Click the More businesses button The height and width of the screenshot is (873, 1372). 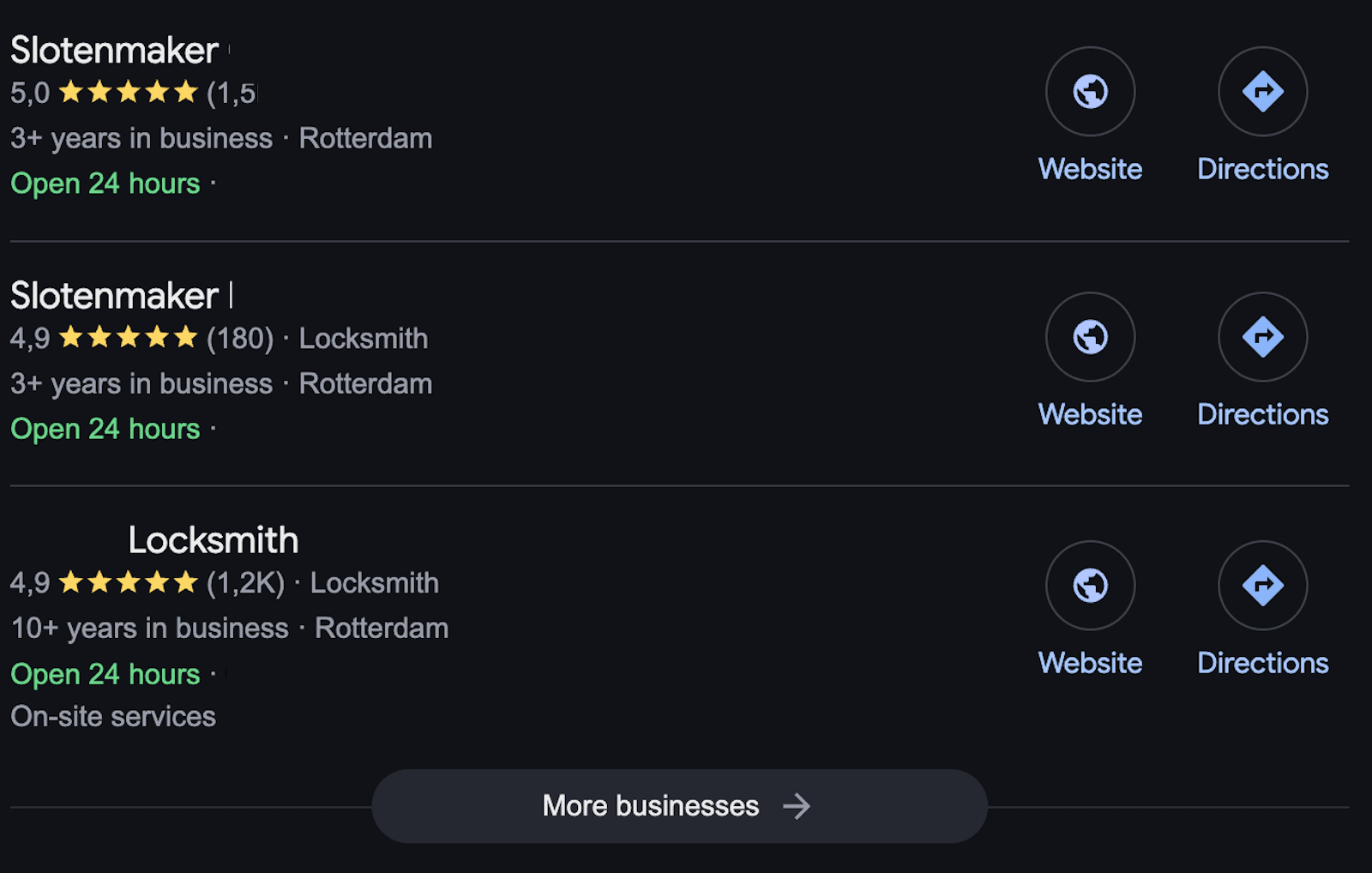coord(652,806)
